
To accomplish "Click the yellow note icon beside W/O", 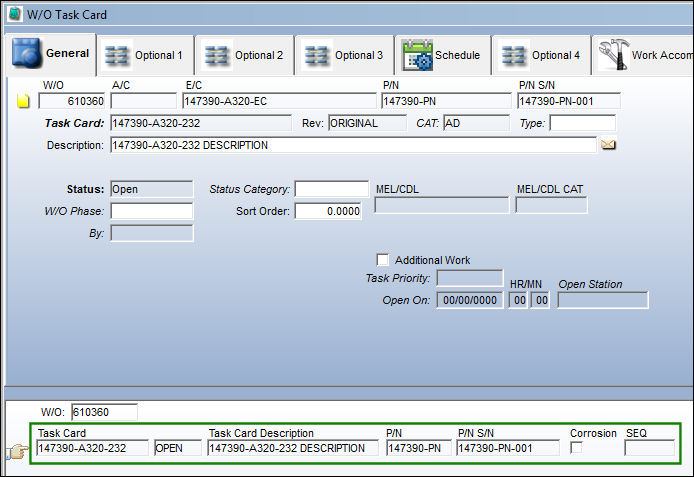I will 23,101.
